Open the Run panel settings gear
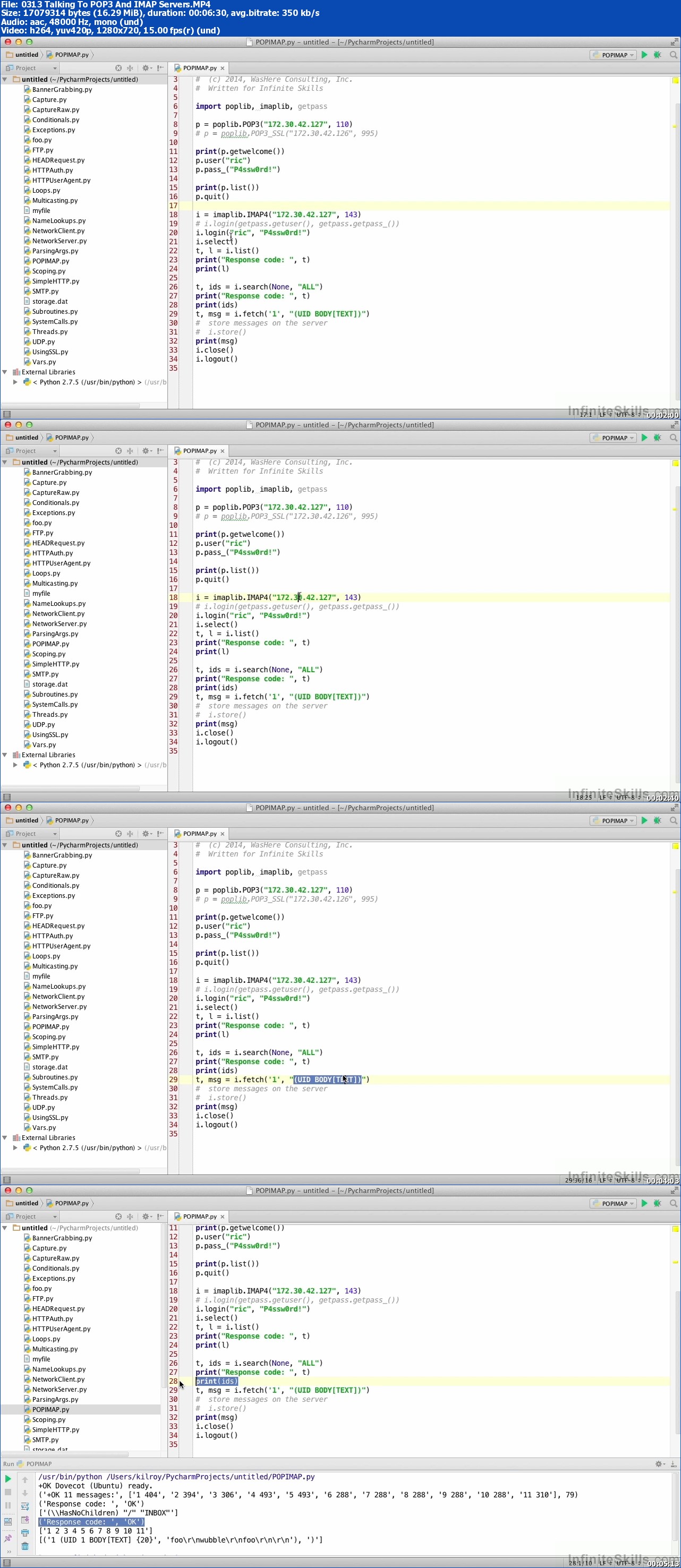Viewport: 681px width, 1568px height. point(659,1464)
